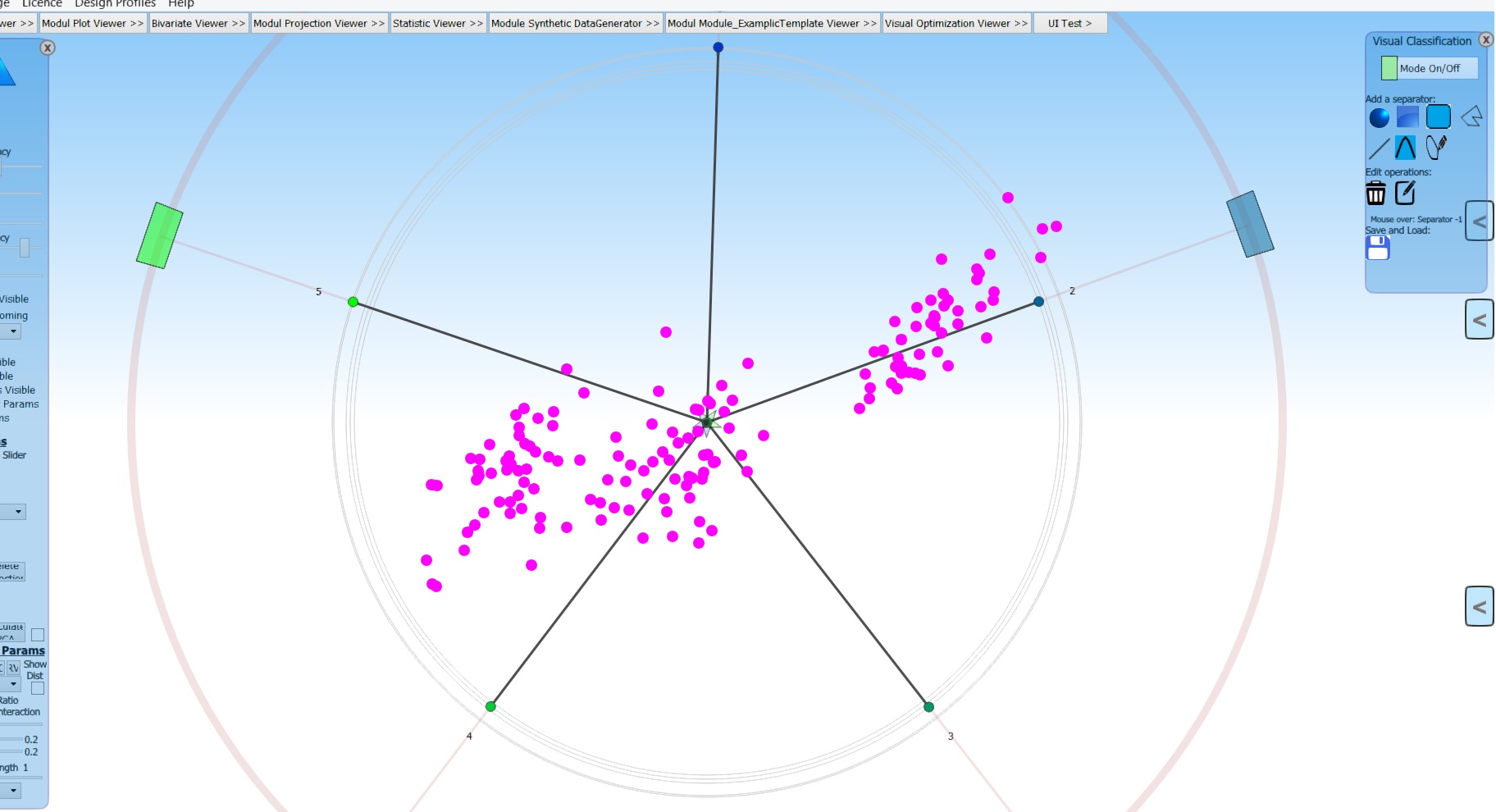This screenshot has width=1496, height=812.
Task: Open the trash delete edit operation
Action: [1377, 192]
